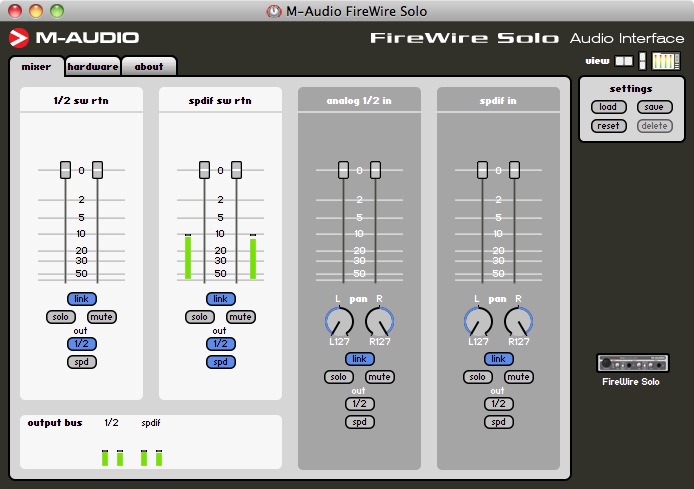This screenshot has width=694, height=489.
Task: Click the R127 pan knob of spdif in
Action: [518, 322]
